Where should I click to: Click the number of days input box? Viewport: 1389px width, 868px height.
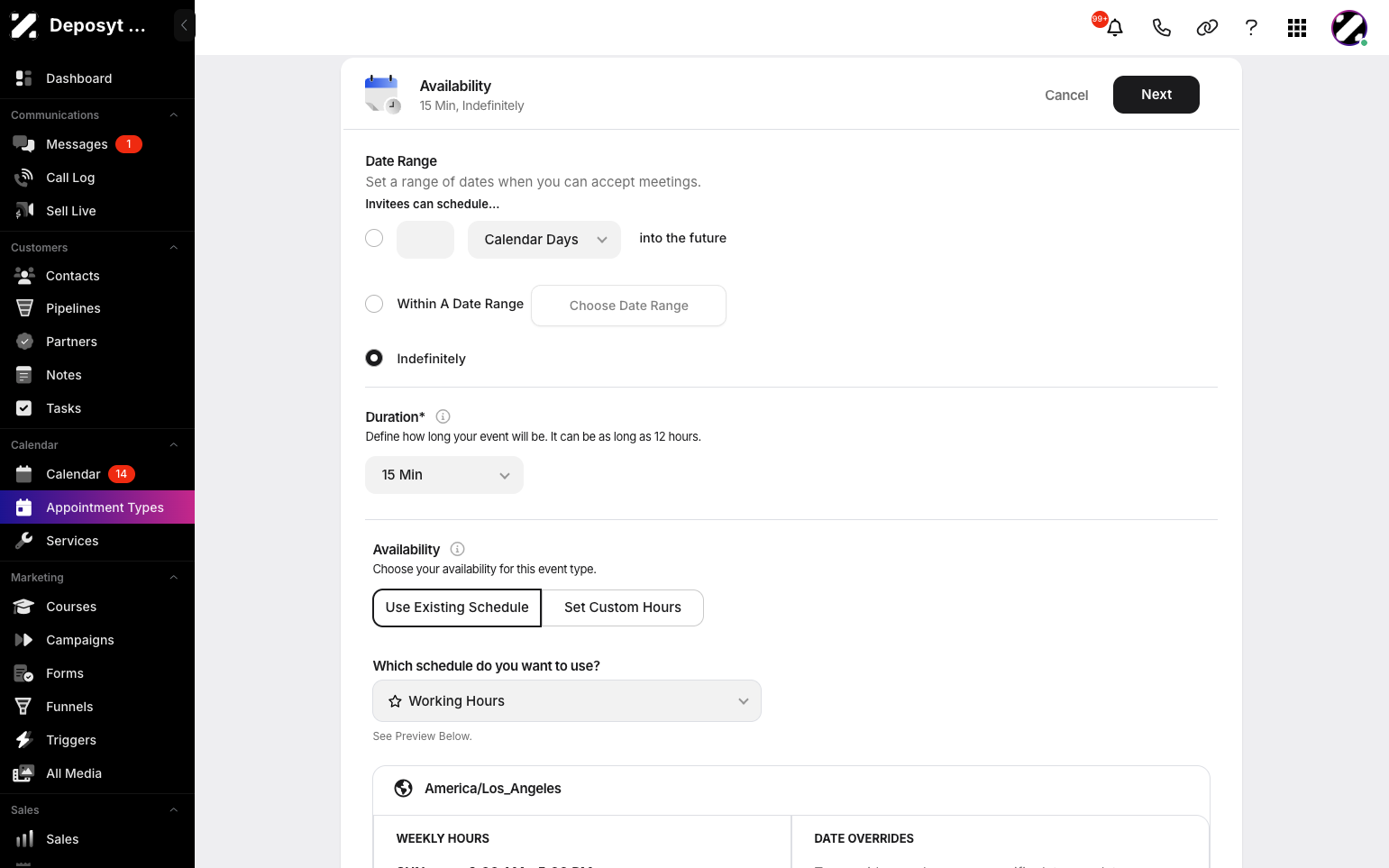(425, 240)
